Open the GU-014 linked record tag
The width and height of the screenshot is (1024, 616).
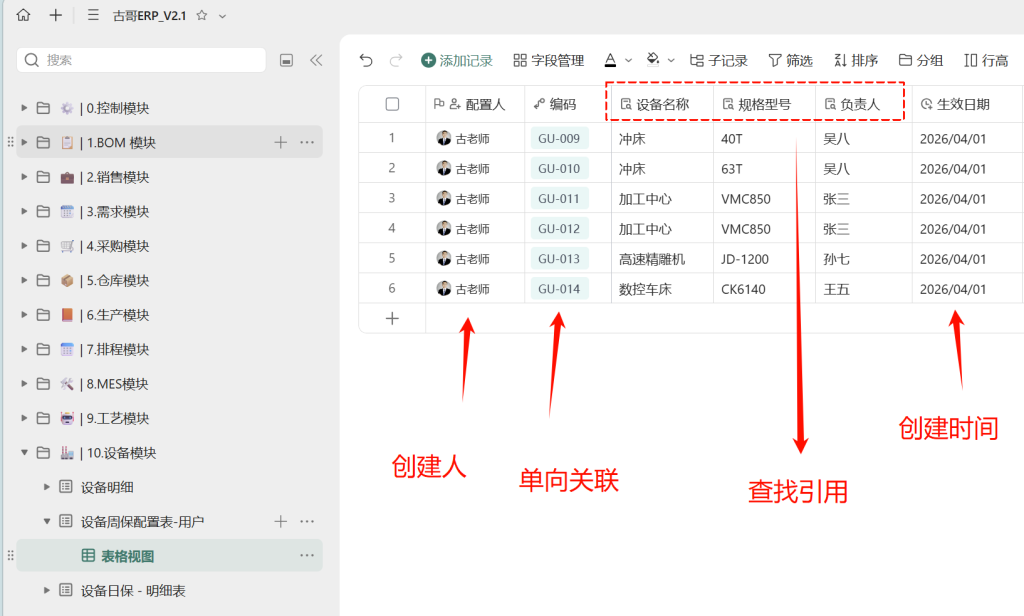[x=559, y=289]
